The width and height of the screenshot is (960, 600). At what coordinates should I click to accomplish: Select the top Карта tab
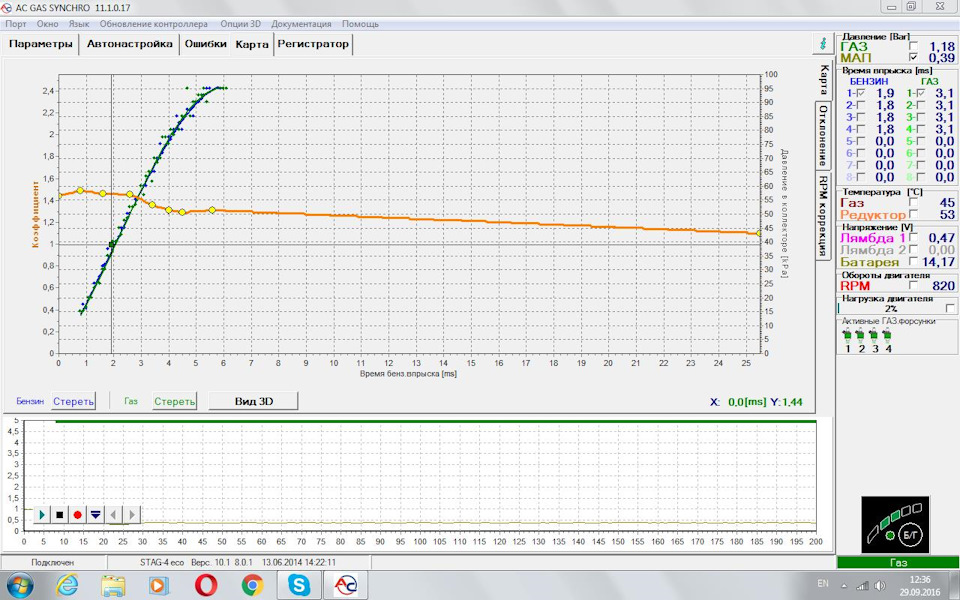(x=252, y=45)
